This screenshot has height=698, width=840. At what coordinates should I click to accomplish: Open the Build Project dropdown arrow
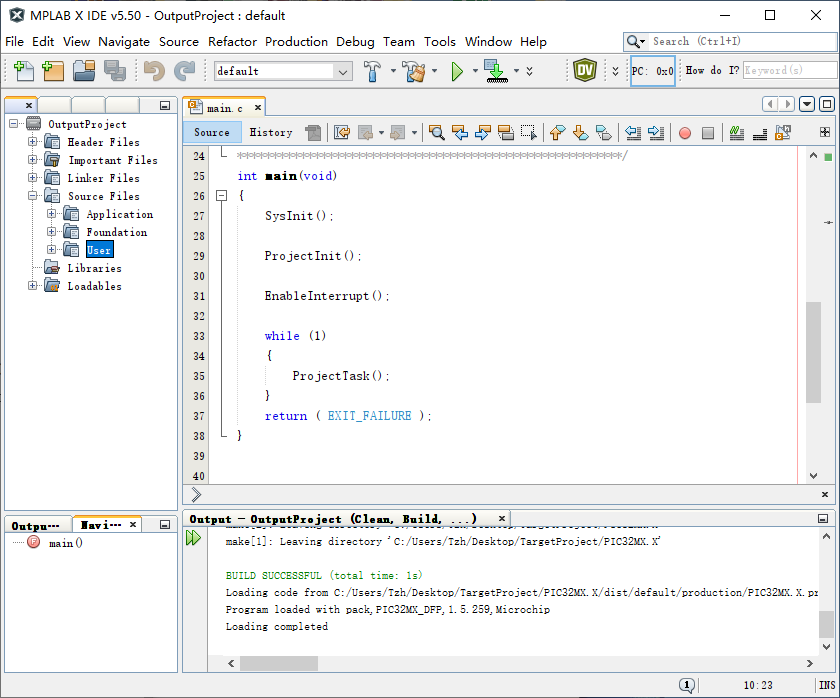[393, 71]
